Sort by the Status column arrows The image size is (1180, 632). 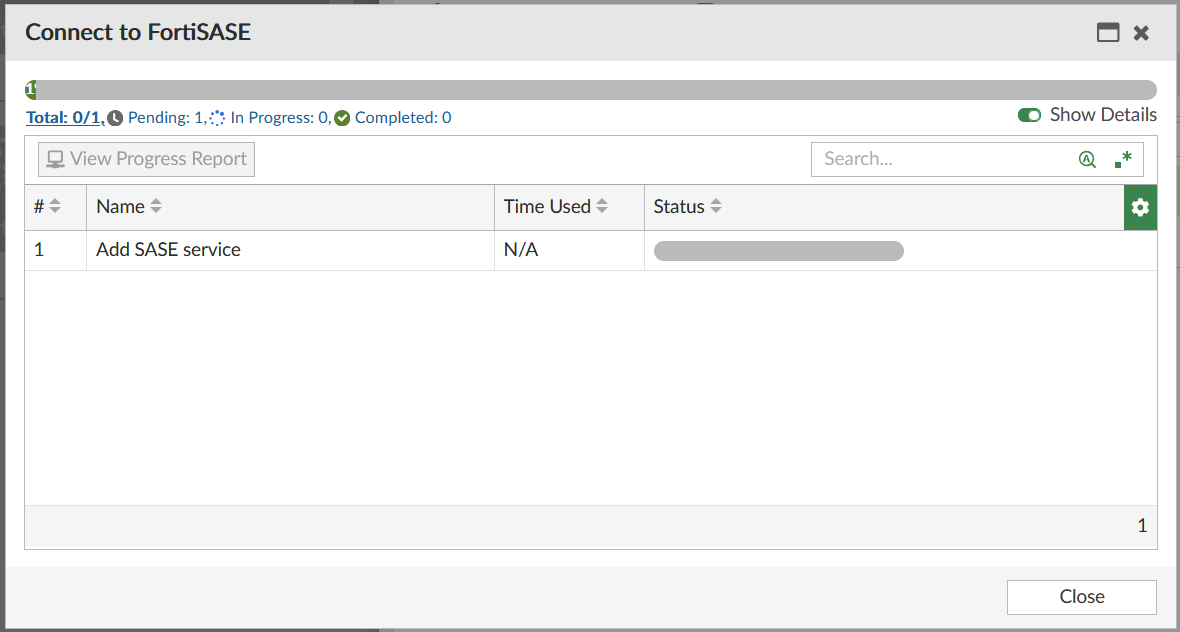[715, 206]
